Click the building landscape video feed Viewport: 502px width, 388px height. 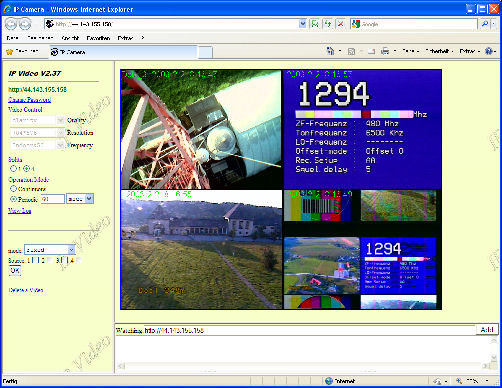[201, 249]
